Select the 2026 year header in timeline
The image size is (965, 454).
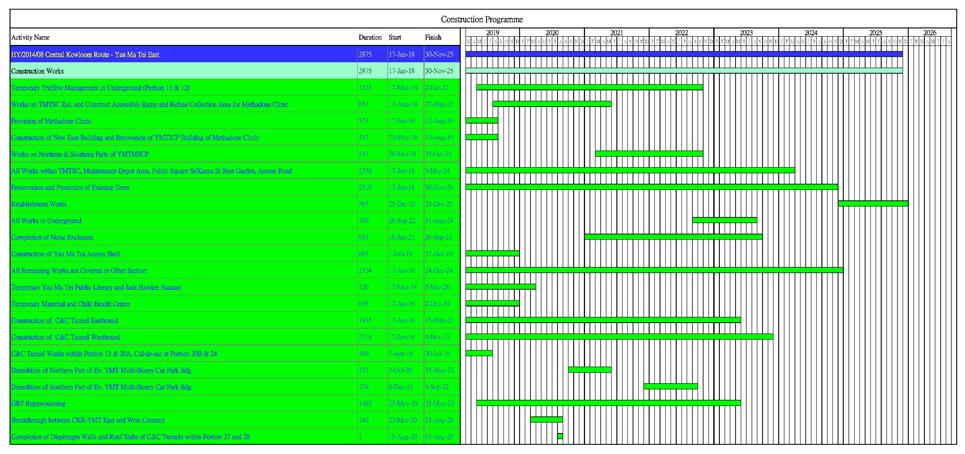pos(930,33)
